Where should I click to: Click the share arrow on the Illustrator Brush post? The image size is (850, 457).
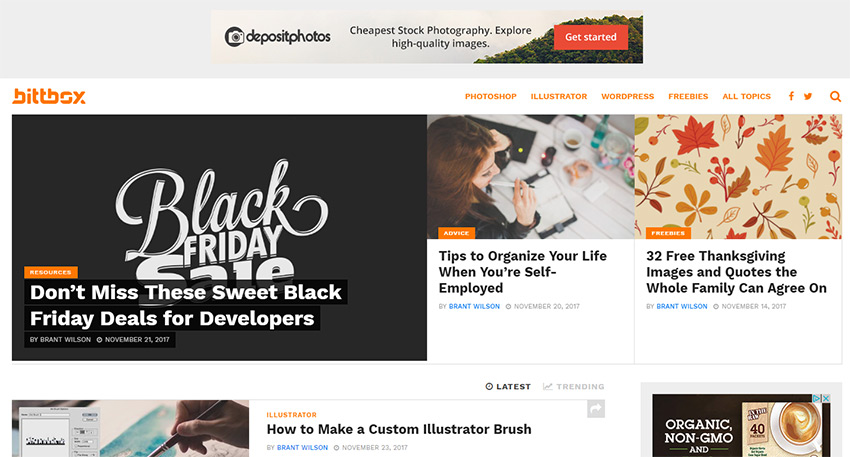point(596,409)
